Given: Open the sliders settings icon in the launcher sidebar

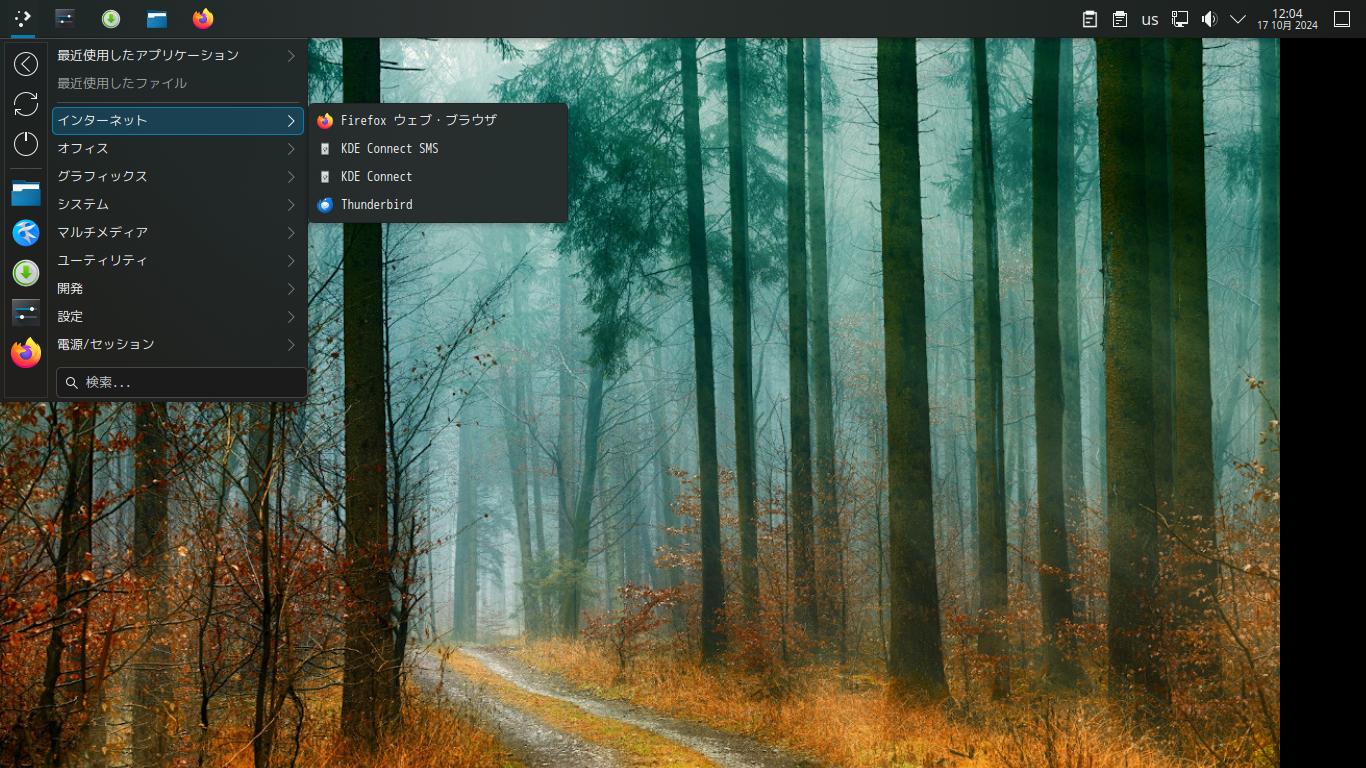Looking at the screenshot, I should [26, 313].
